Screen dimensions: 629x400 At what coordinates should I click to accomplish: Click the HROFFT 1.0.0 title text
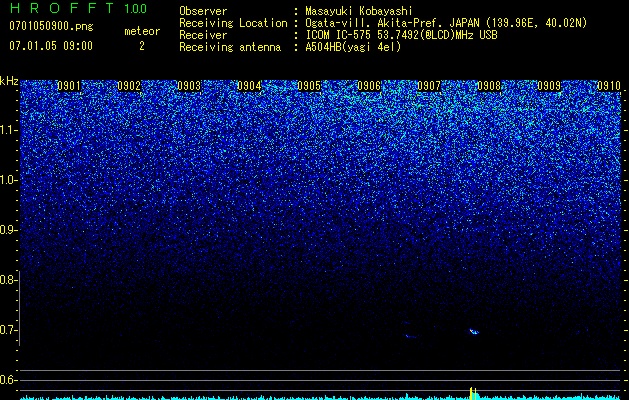79,8
